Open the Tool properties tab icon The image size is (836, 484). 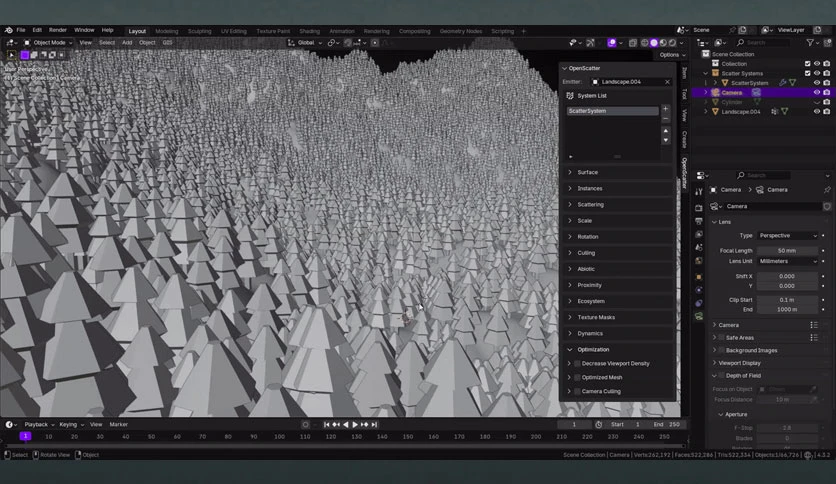click(699, 192)
